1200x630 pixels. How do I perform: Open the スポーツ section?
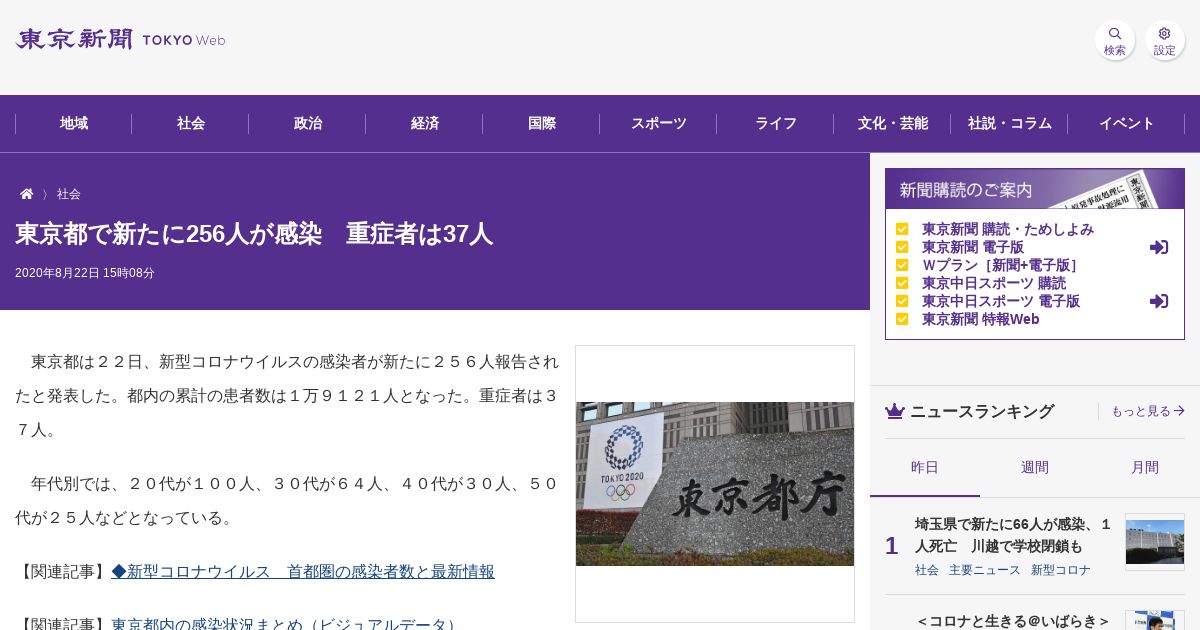pyautogui.click(x=659, y=123)
